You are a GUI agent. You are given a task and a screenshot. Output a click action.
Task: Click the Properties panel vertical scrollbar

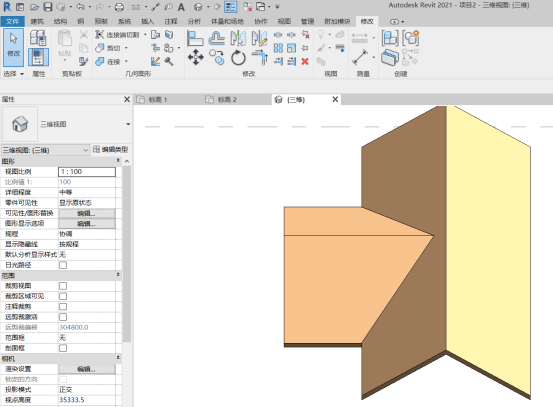(x=127, y=254)
